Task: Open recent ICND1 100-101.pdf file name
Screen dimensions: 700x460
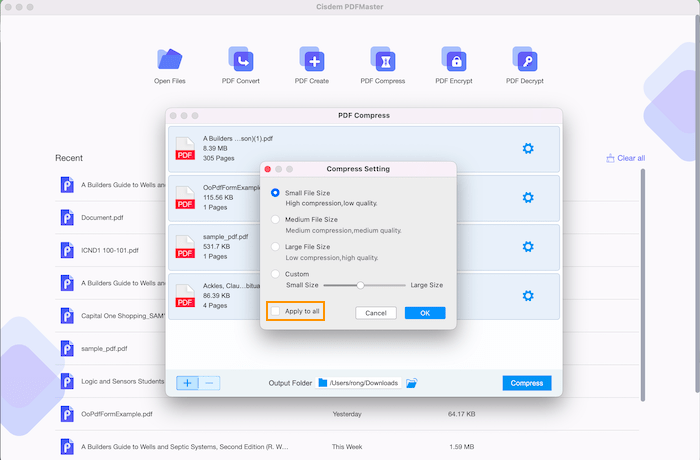Action: pos(110,250)
